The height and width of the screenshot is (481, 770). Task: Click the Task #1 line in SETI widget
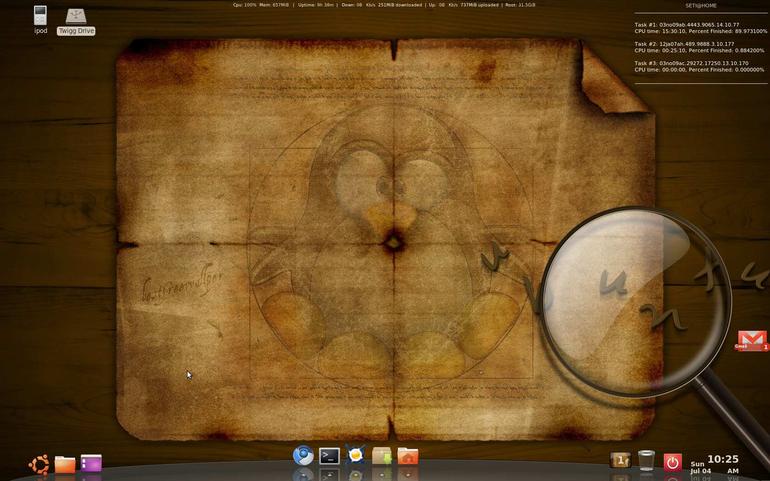click(687, 25)
